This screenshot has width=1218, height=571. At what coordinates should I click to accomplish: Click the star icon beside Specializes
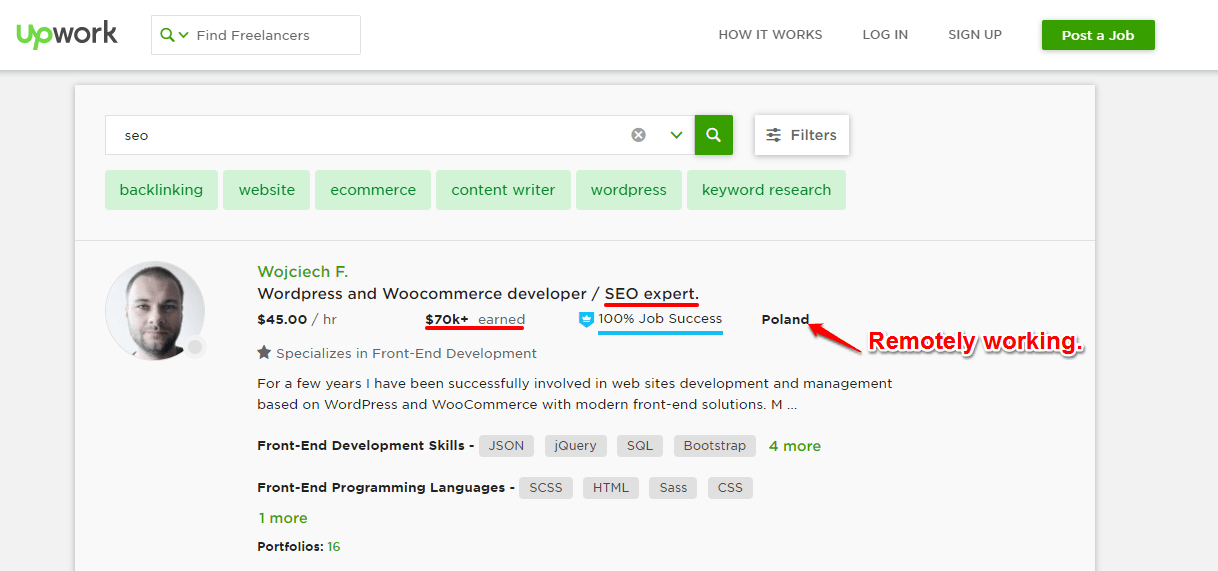pyautogui.click(x=264, y=353)
